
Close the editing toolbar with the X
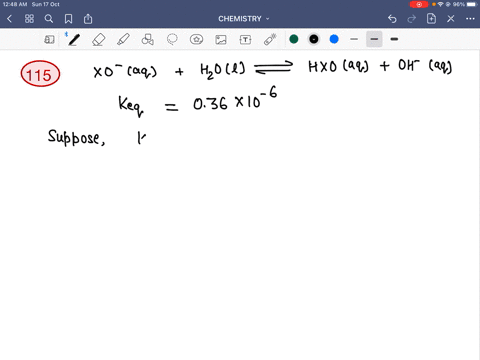(451, 19)
